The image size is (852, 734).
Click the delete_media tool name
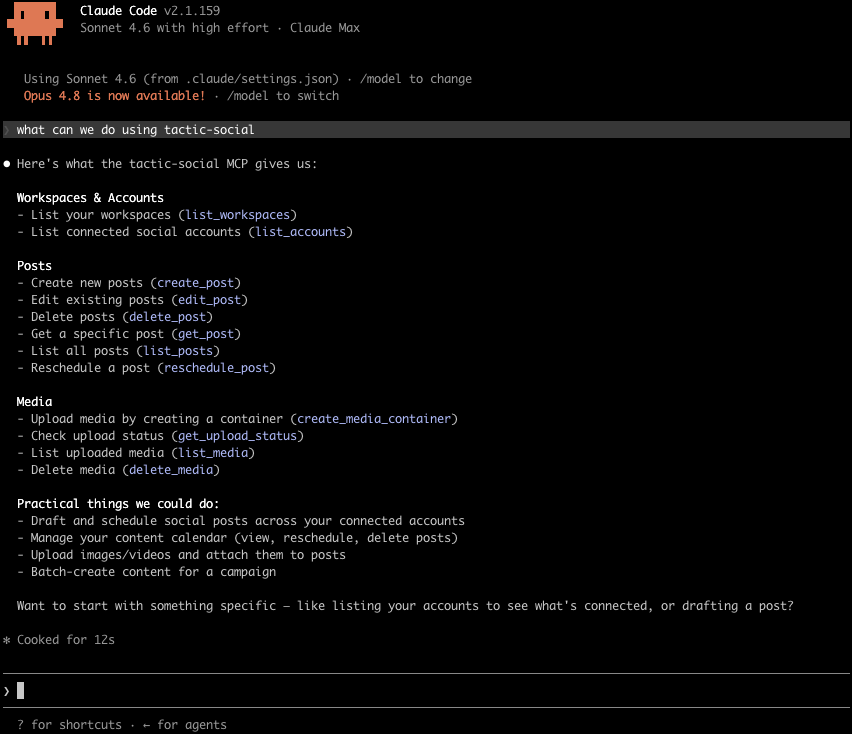click(171, 469)
